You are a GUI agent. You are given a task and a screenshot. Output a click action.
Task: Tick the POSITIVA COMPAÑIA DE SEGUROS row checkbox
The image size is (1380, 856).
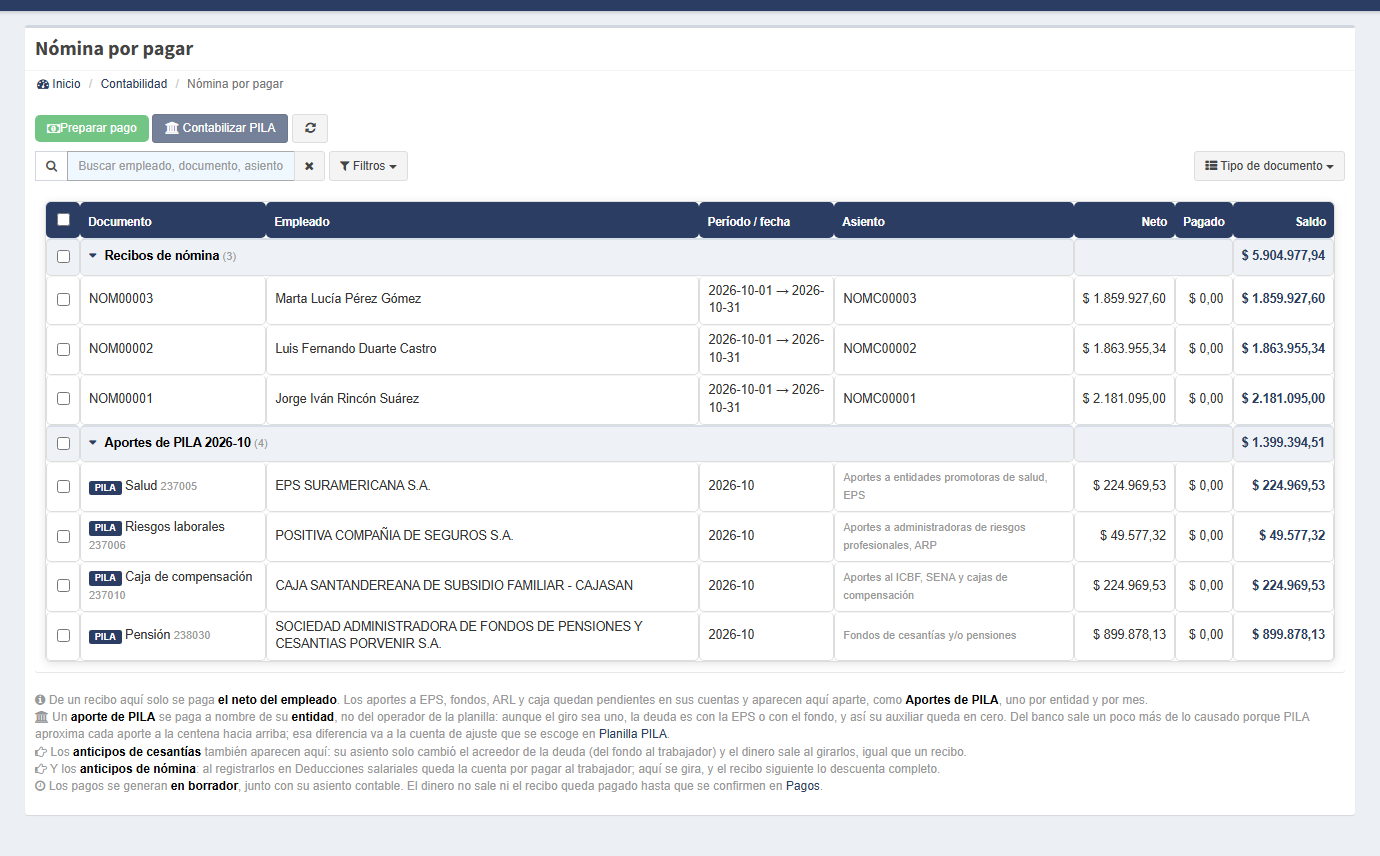click(64, 536)
